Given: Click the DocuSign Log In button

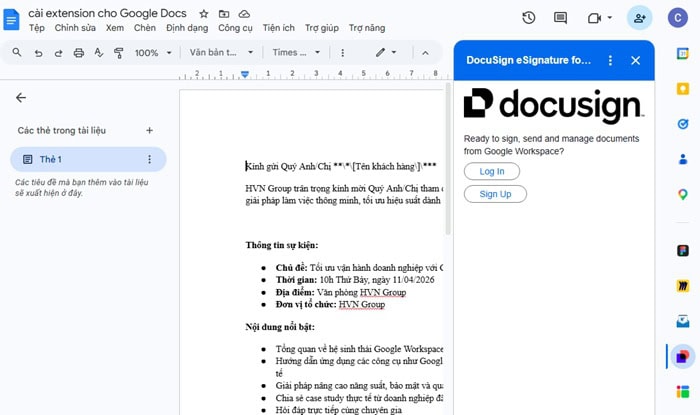Looking at the screenshot, I should [x=491, y=172].
